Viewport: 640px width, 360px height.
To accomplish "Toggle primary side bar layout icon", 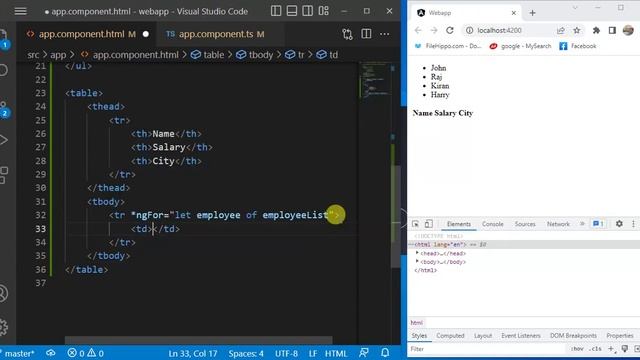I will tap(276, 11).
